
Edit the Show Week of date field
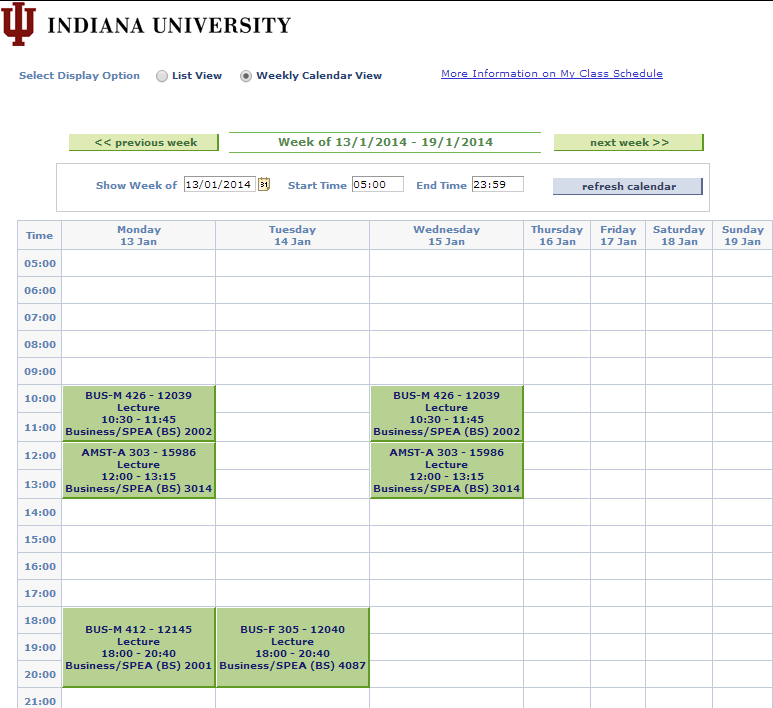219,184
